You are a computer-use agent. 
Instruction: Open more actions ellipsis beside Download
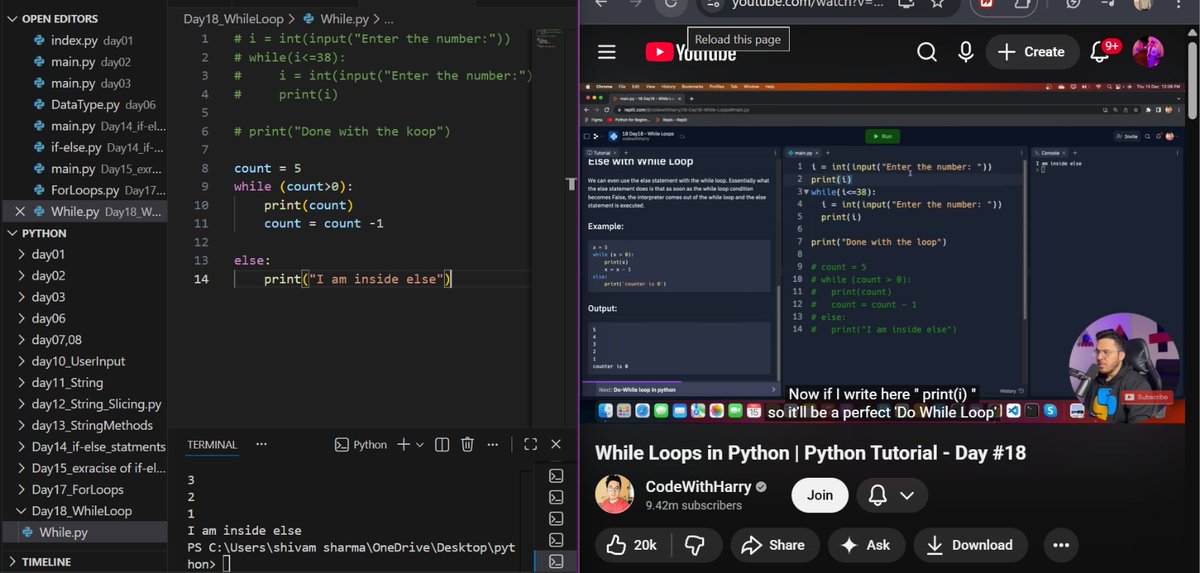[x=1061, y=545]
